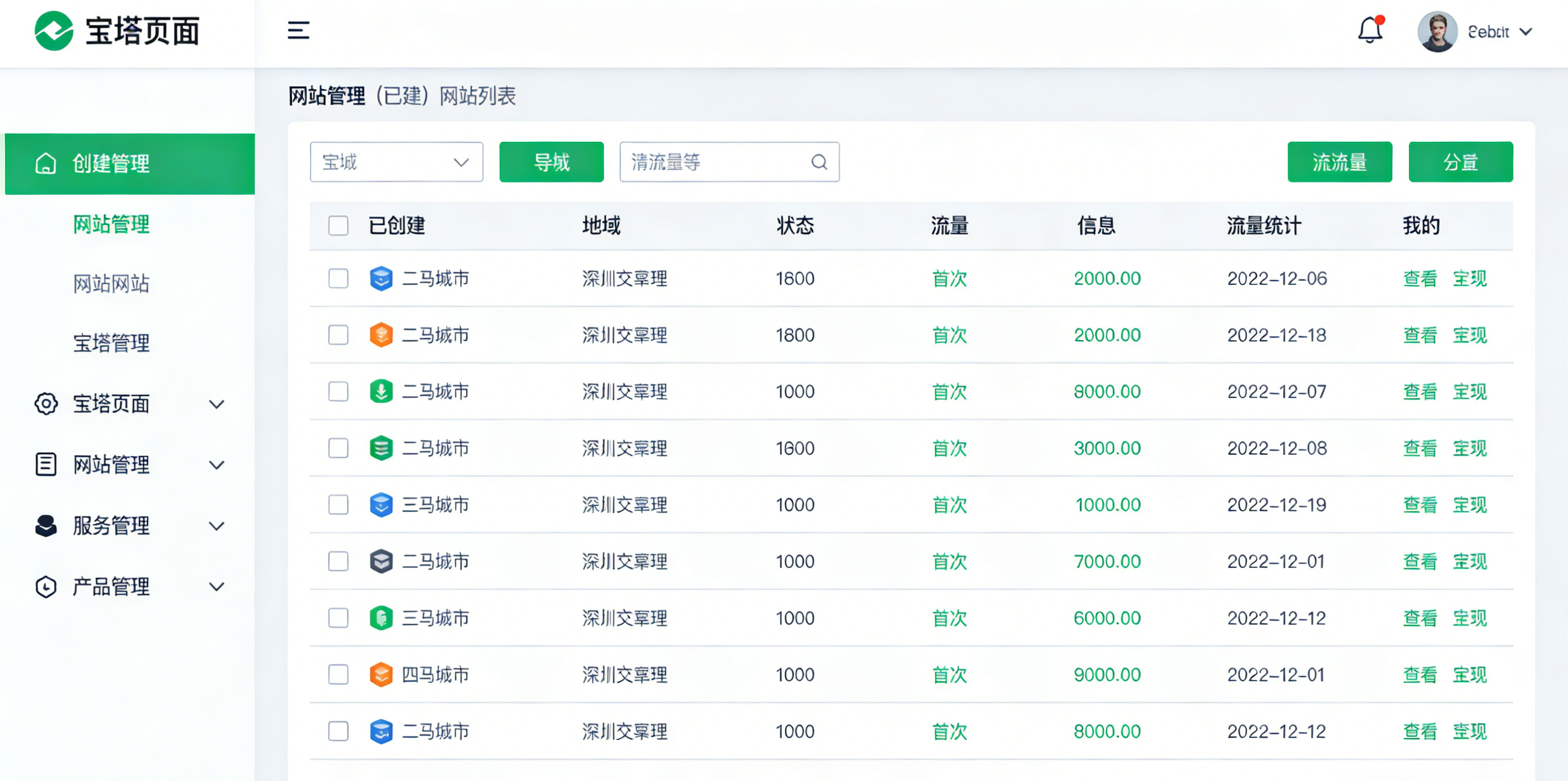Screen dimensions: 1568x781
Task: Open the 宝域 dropdown
Action: point(396,162)
